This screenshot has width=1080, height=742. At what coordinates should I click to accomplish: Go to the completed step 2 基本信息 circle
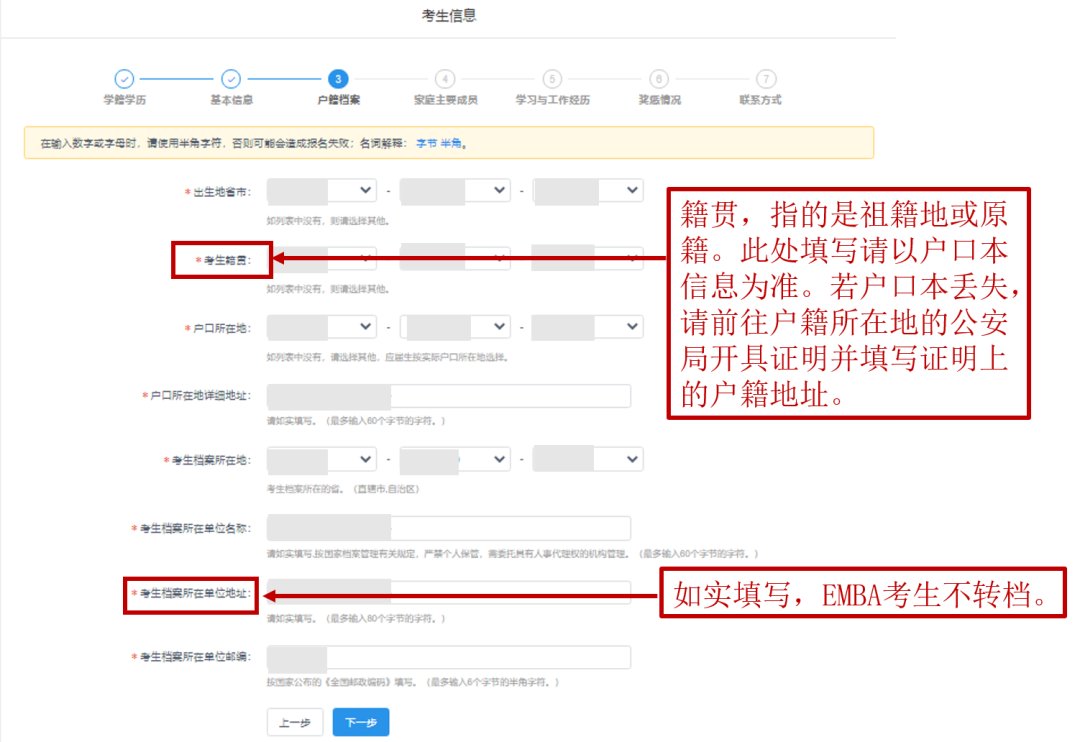coord(231,79)
